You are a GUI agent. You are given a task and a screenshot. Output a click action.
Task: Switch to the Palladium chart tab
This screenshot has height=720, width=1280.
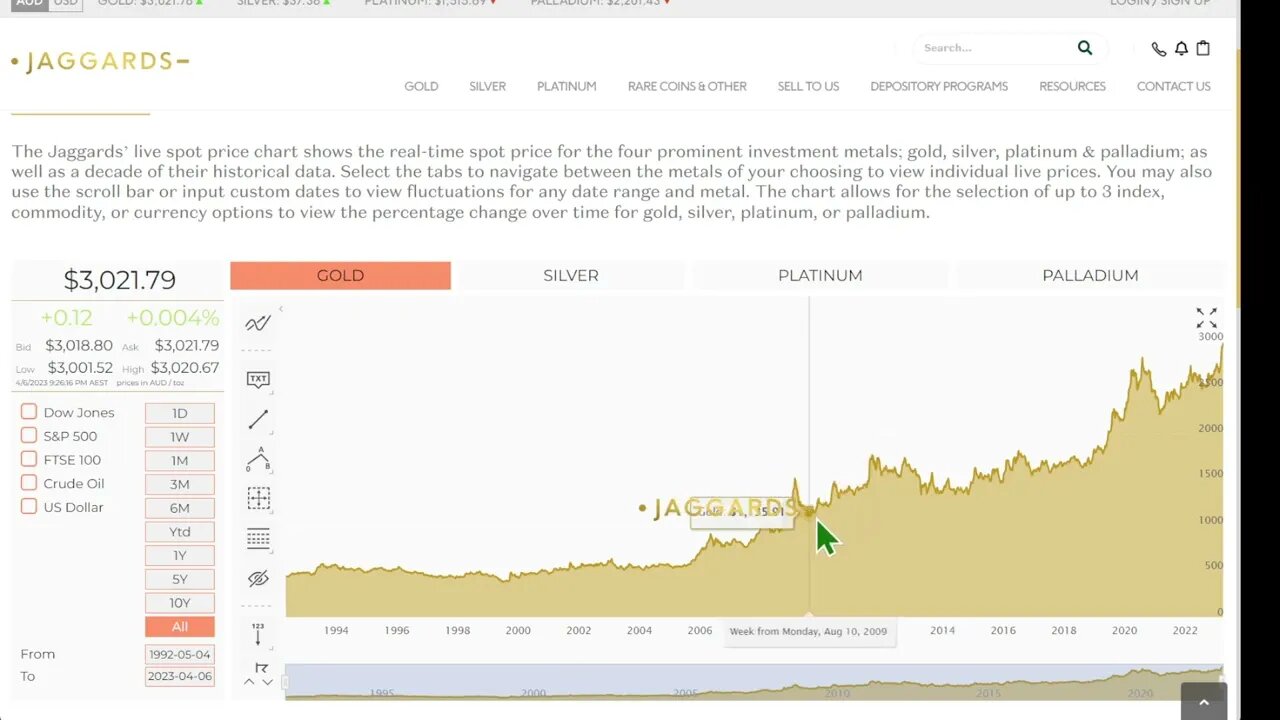point(1090,275)
